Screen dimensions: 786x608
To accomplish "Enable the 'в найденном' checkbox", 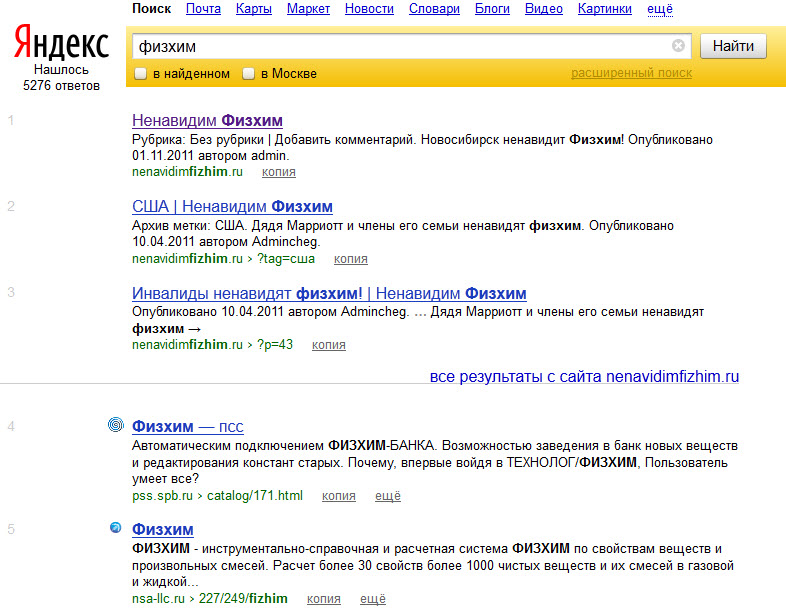I will (140, 74).
